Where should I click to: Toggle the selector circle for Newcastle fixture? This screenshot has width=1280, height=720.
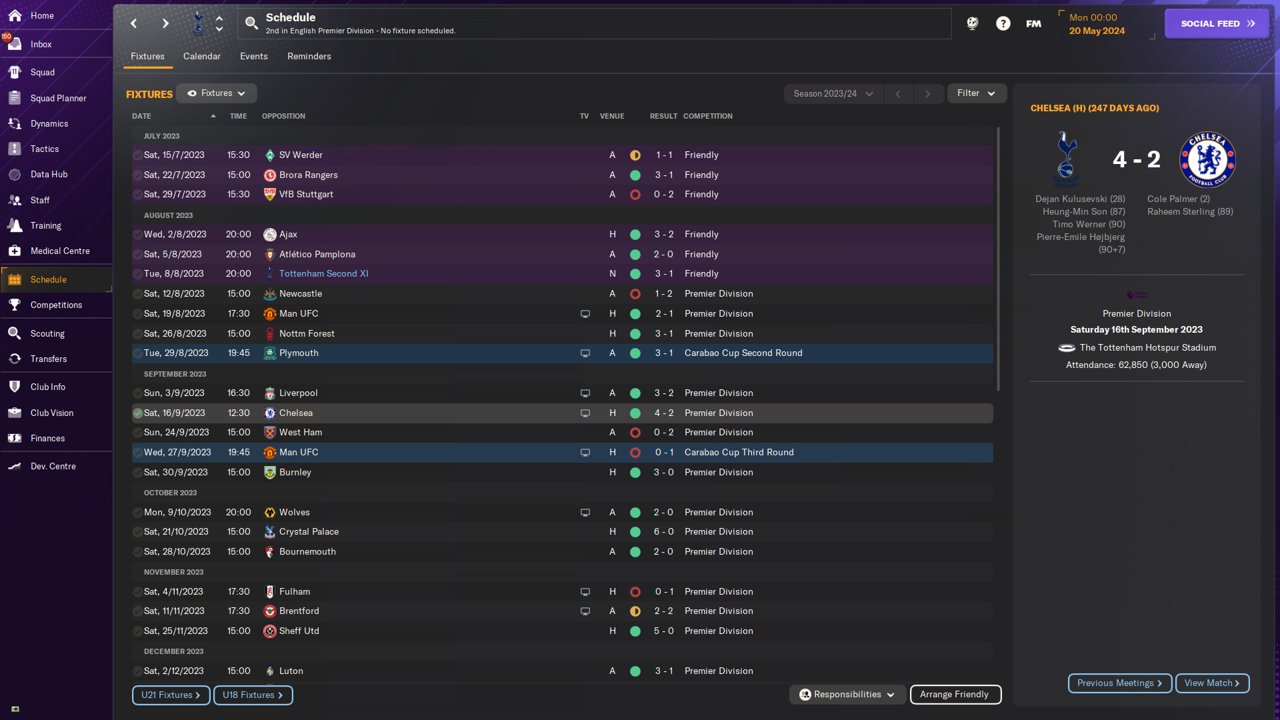click(x=138, y=294)
